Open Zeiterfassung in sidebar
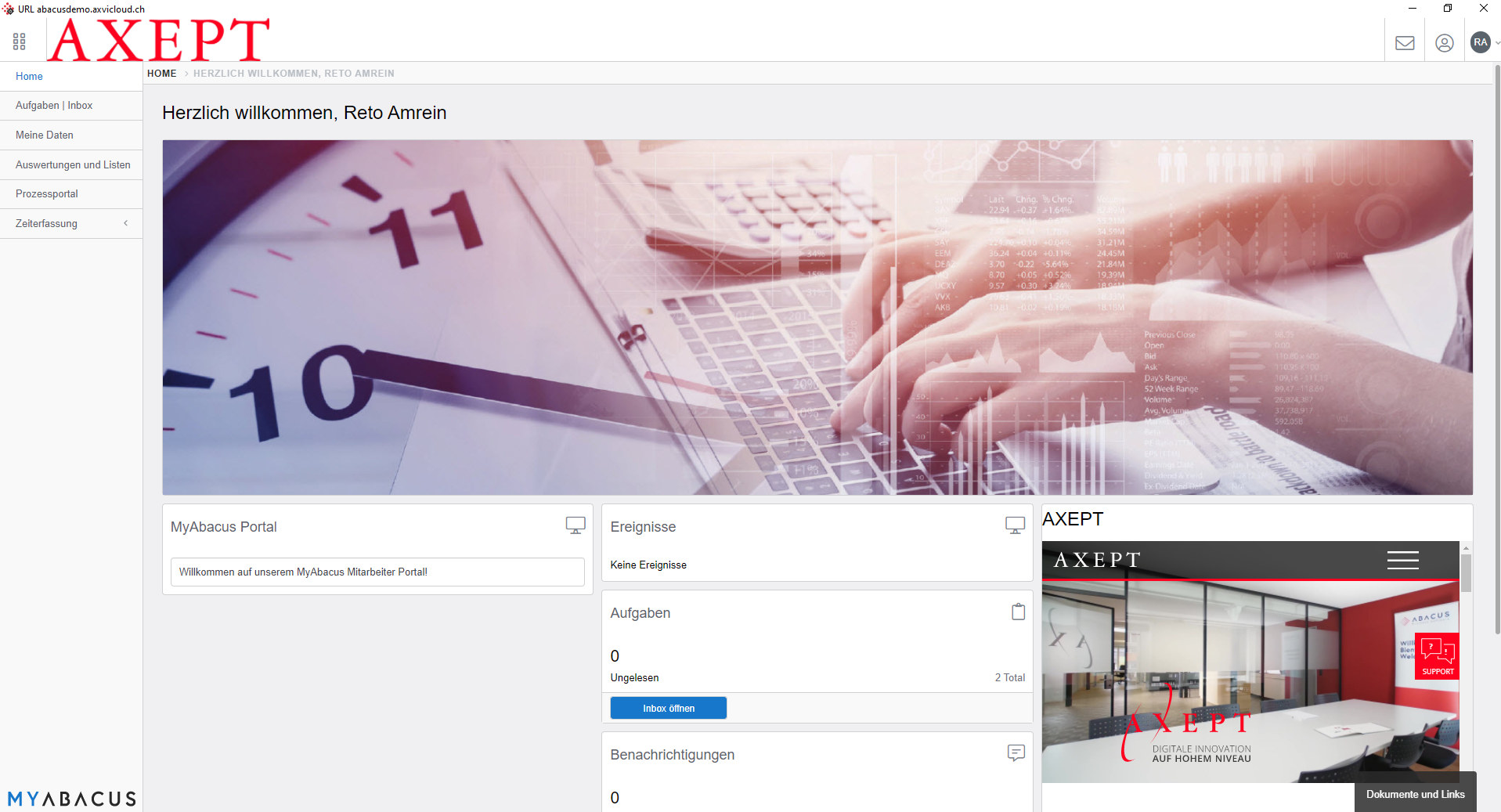The width and height of the screenshot is (1501, 812). [71, 224]
